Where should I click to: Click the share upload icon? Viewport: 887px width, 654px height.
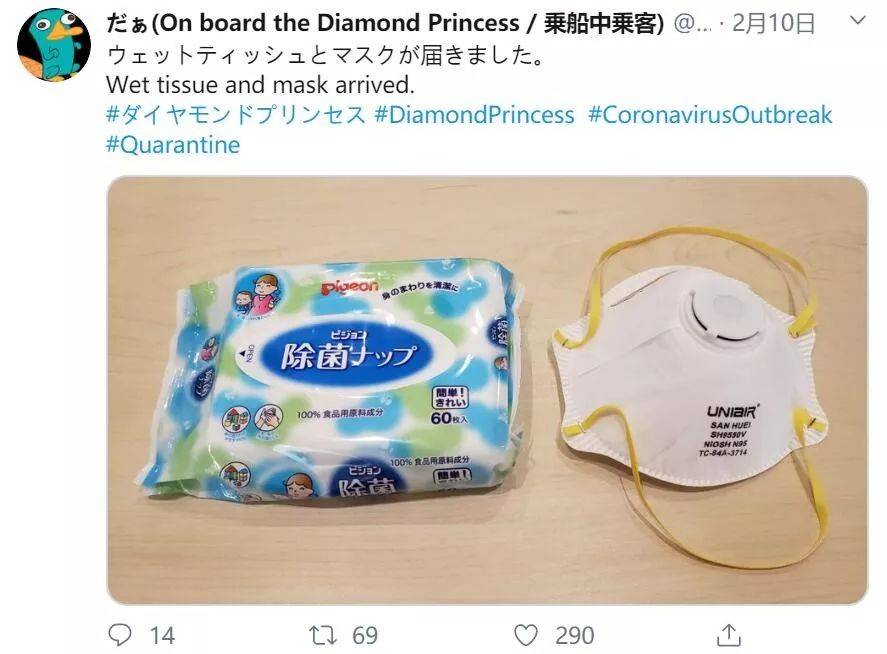click(729, 635)
